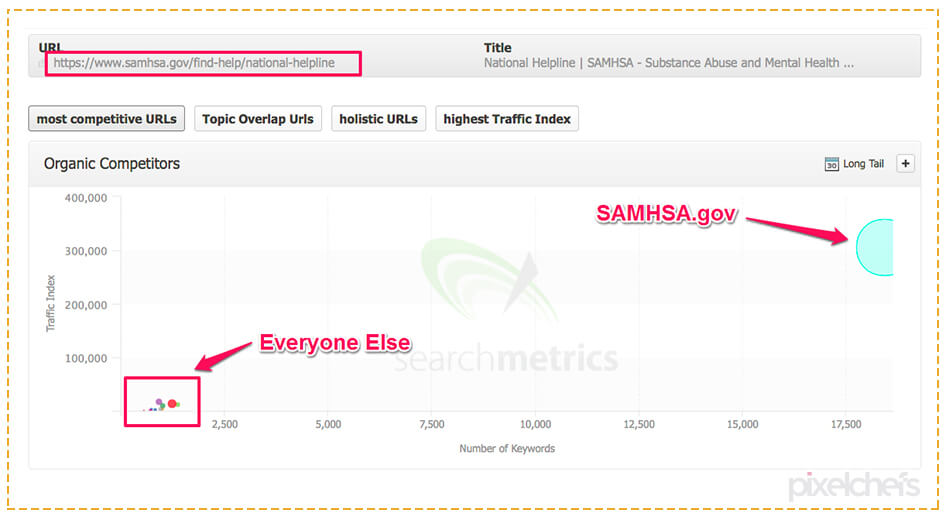The width and height of the screenshot is (950, 528).
Task: Click the 10,000 x-axis value
Action: [536, 424]
